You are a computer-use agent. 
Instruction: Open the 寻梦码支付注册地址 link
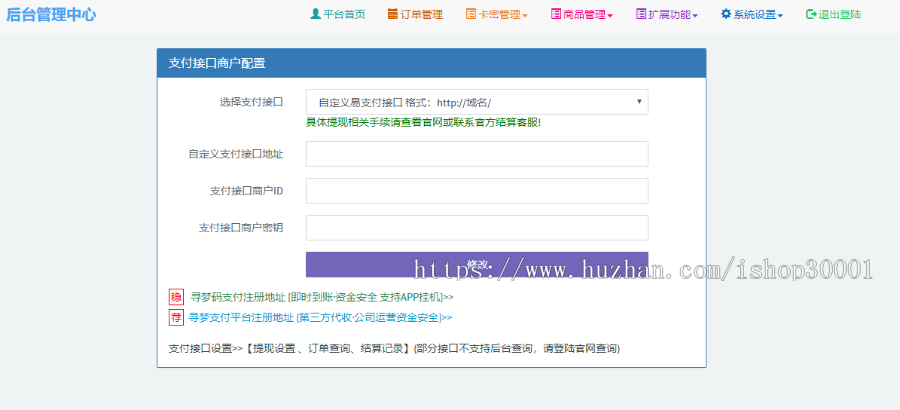(322, 297)
